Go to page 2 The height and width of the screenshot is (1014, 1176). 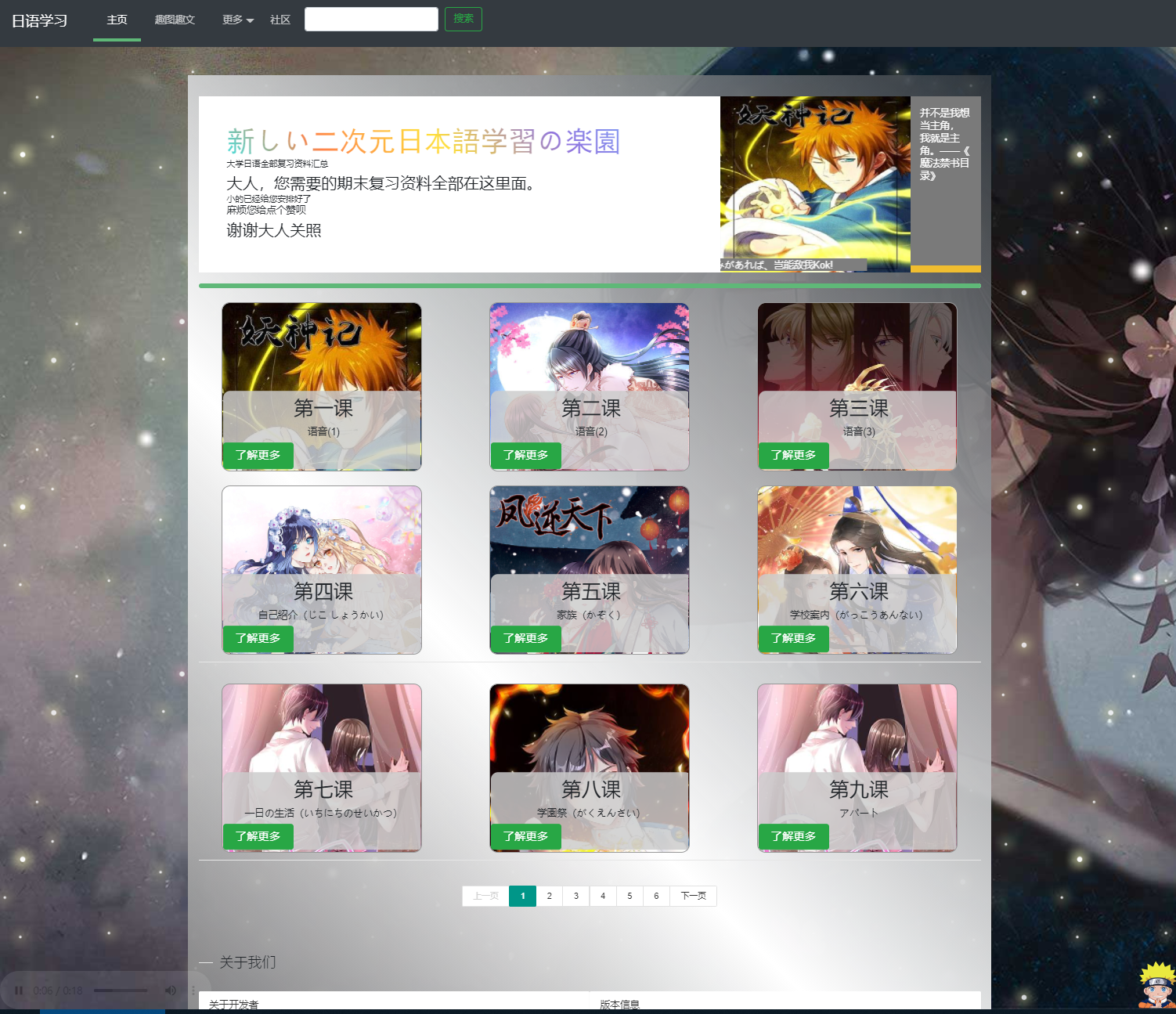(x=550, y=896)
